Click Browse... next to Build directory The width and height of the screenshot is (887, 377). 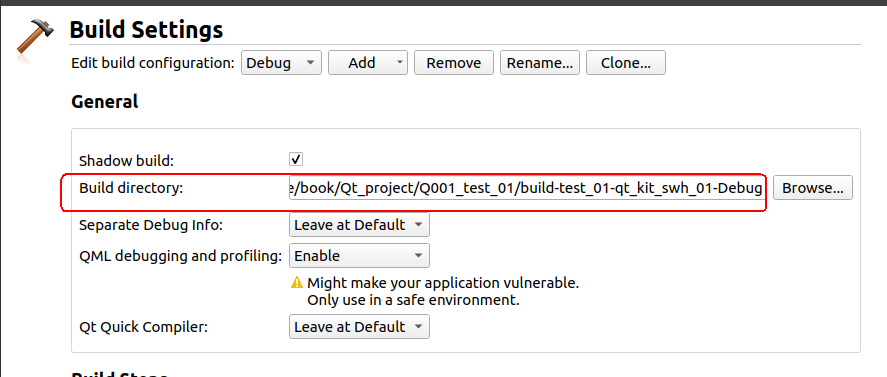[x=813, y=188]
